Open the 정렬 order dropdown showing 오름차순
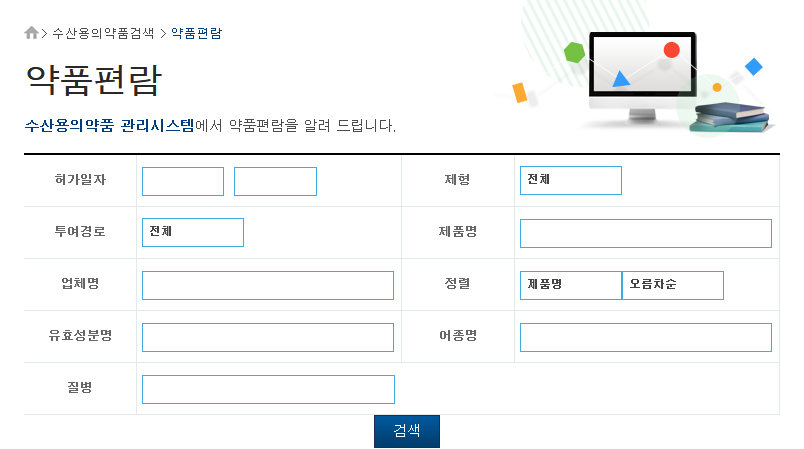Screen dimensions: 804x449 pos(673,285)
